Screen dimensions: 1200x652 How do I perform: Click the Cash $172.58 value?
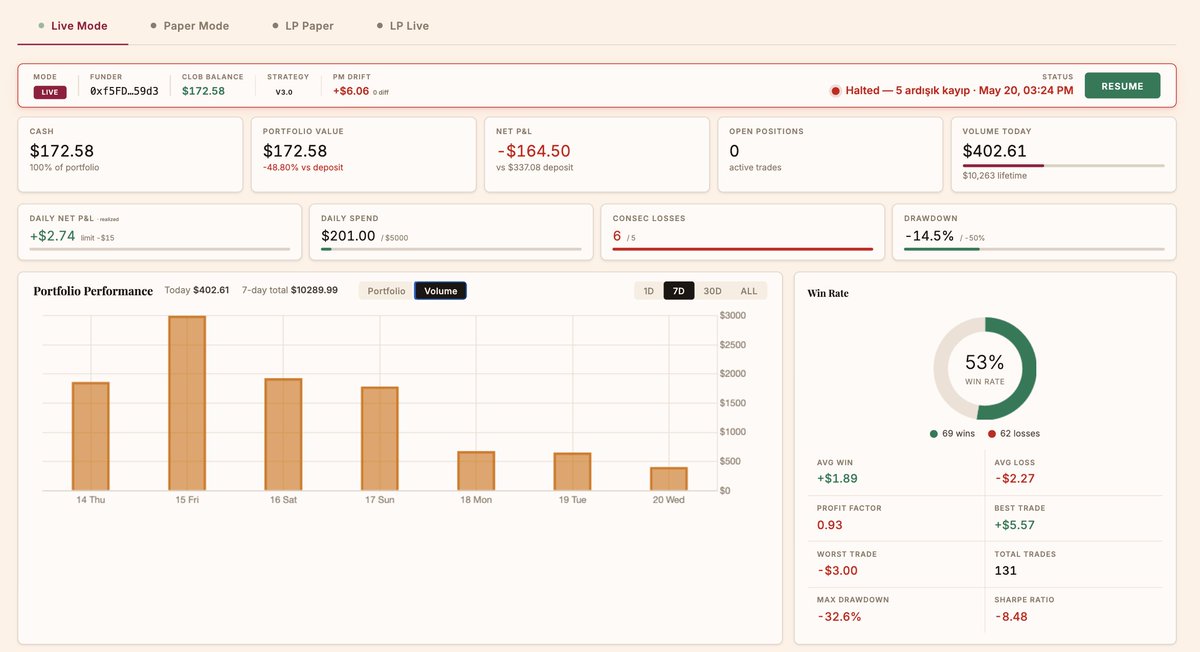tap(62, 151)
